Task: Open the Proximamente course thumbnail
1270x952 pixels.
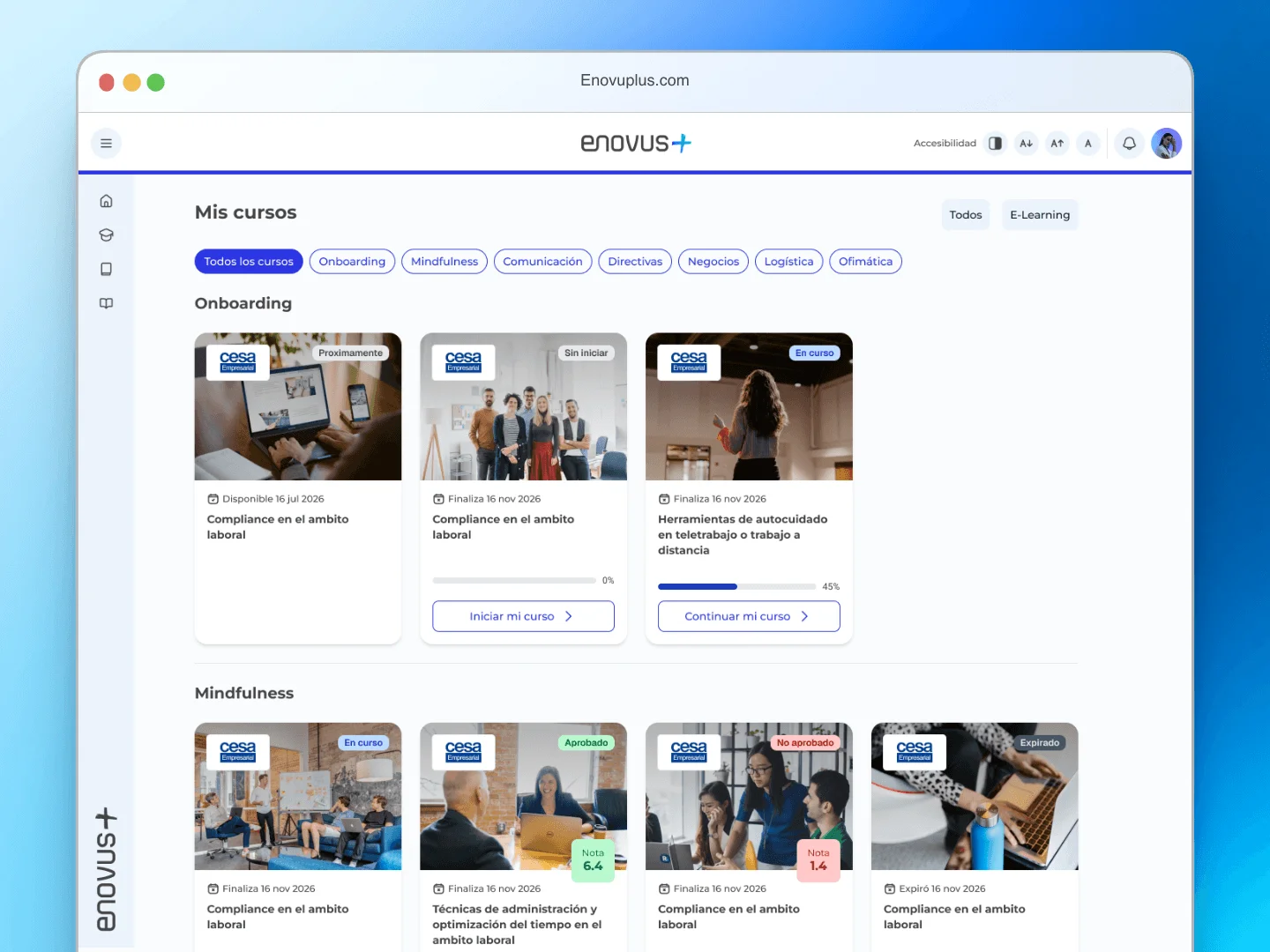Action: (298, 406)
